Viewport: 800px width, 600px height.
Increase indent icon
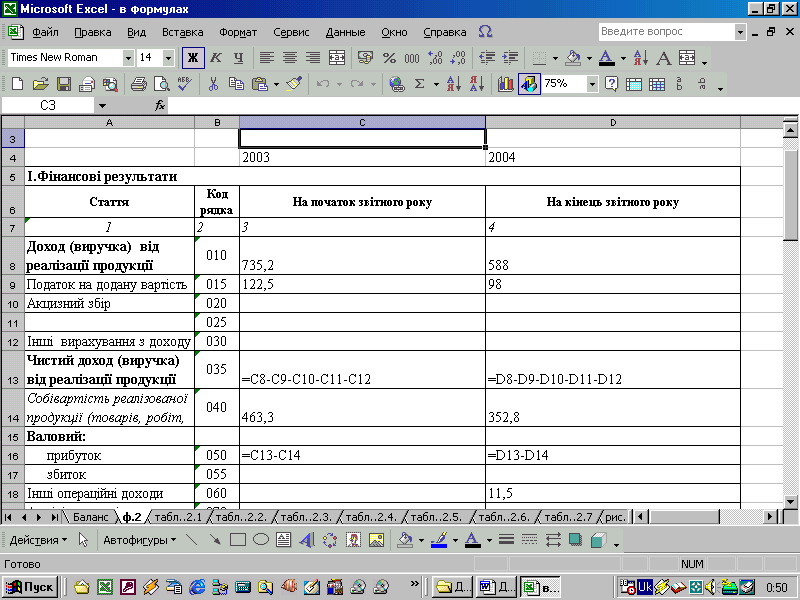click(510, 58)
